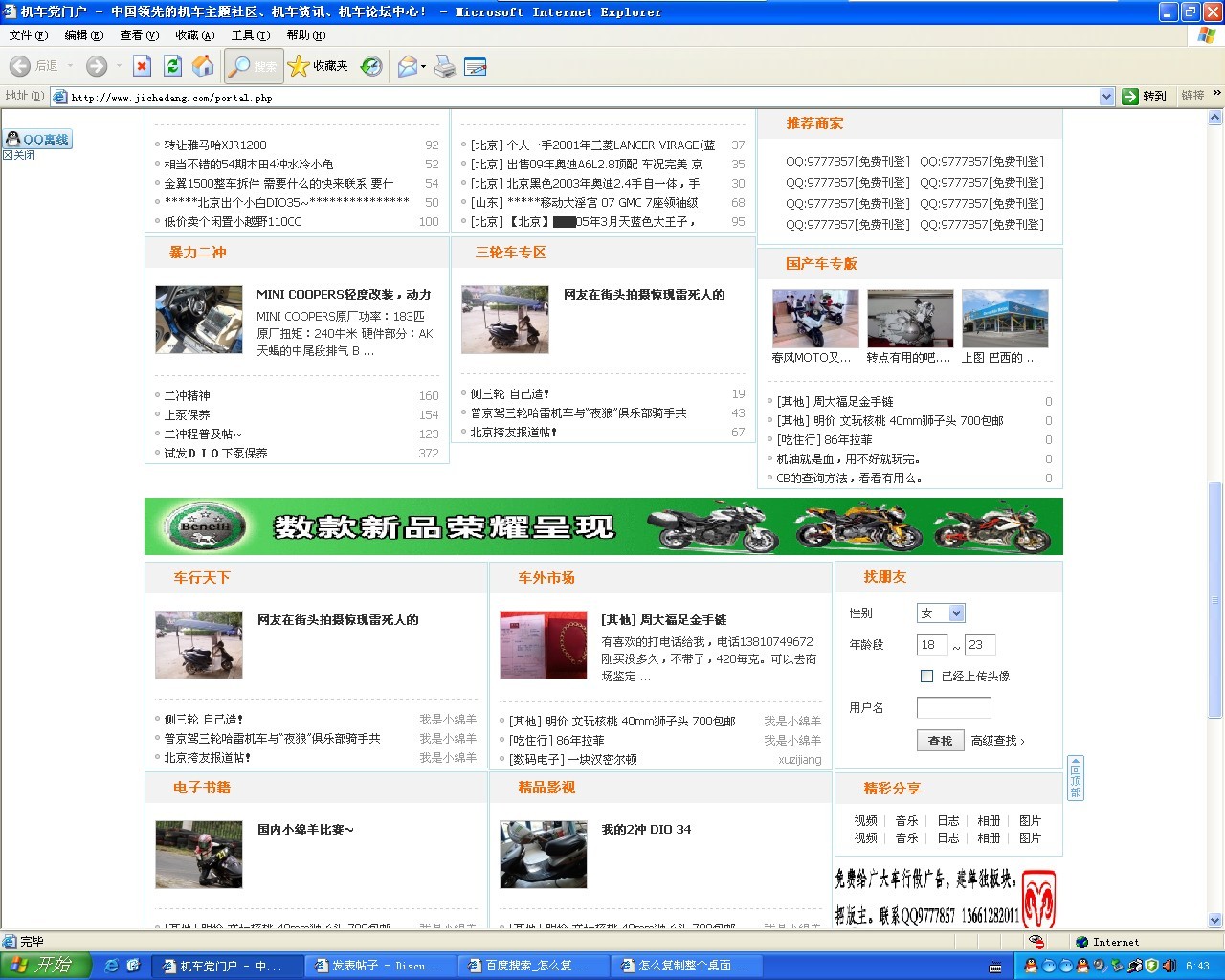Open the 编辑(E) menu
The height and width of the screenshot is (980, 1225).
pos(83,35)
